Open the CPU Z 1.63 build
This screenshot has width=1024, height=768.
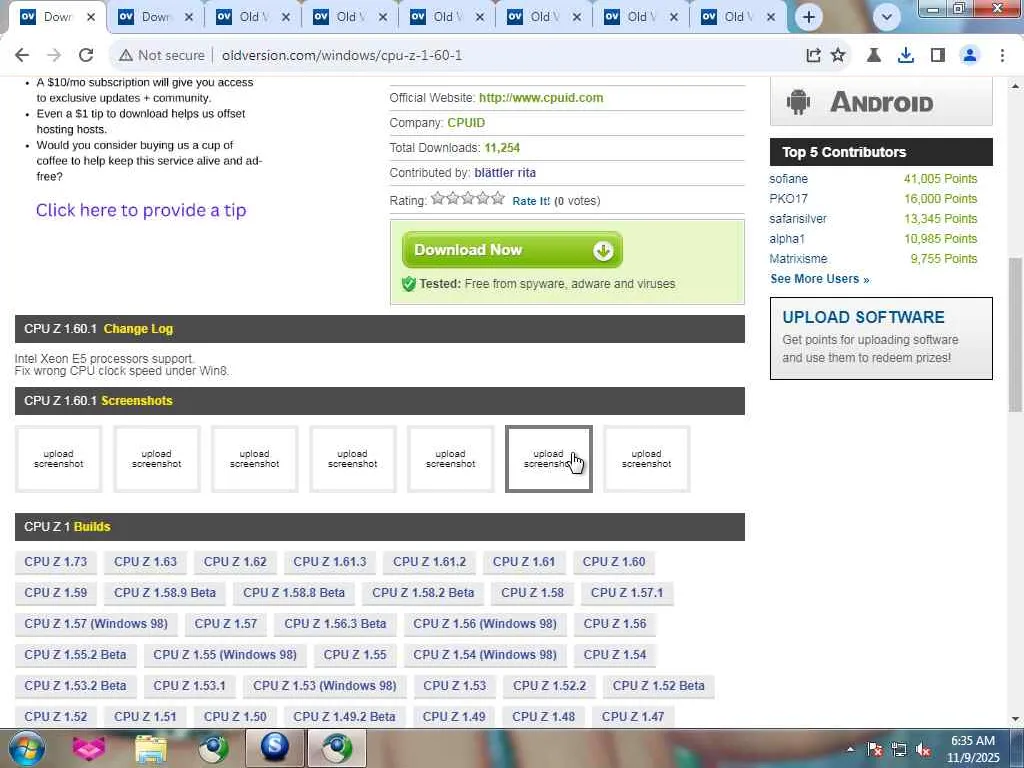(145, 562)
